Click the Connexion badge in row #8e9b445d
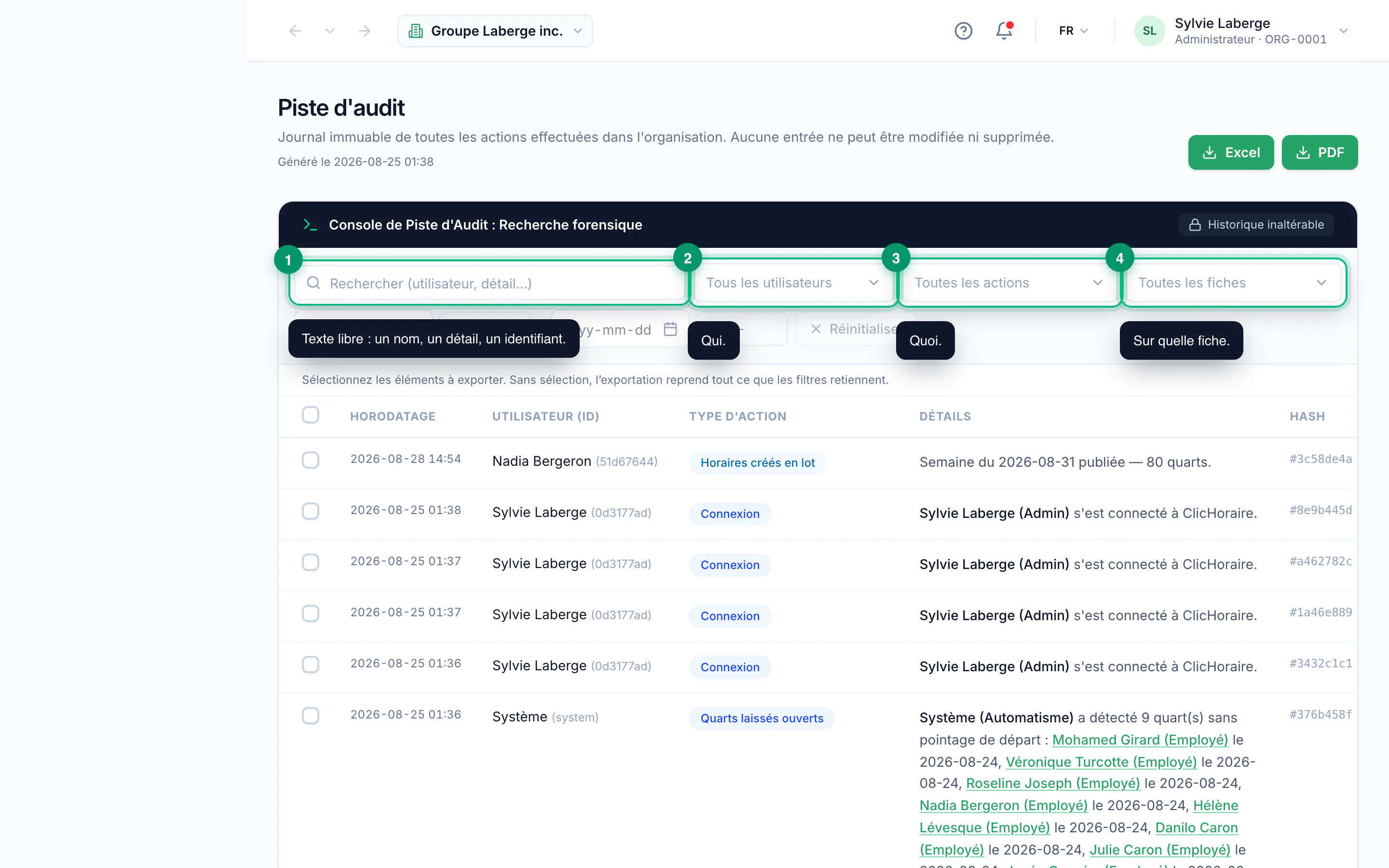 [730, 514]
